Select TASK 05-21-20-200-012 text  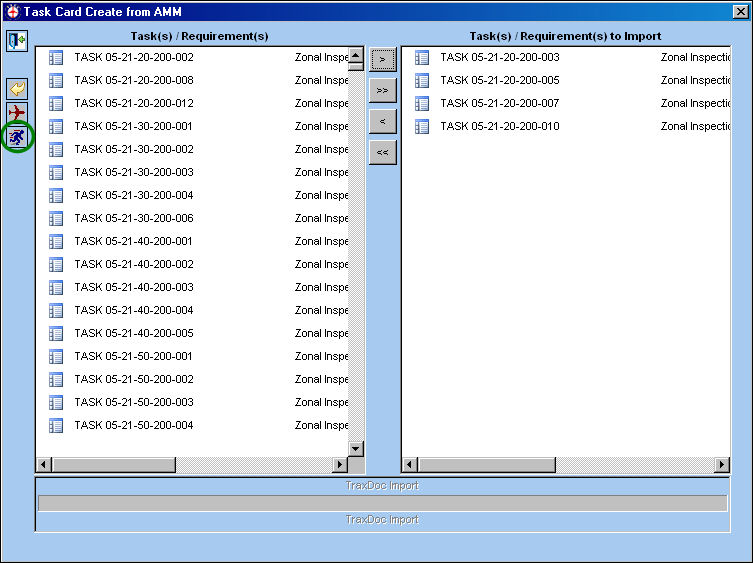134,103
